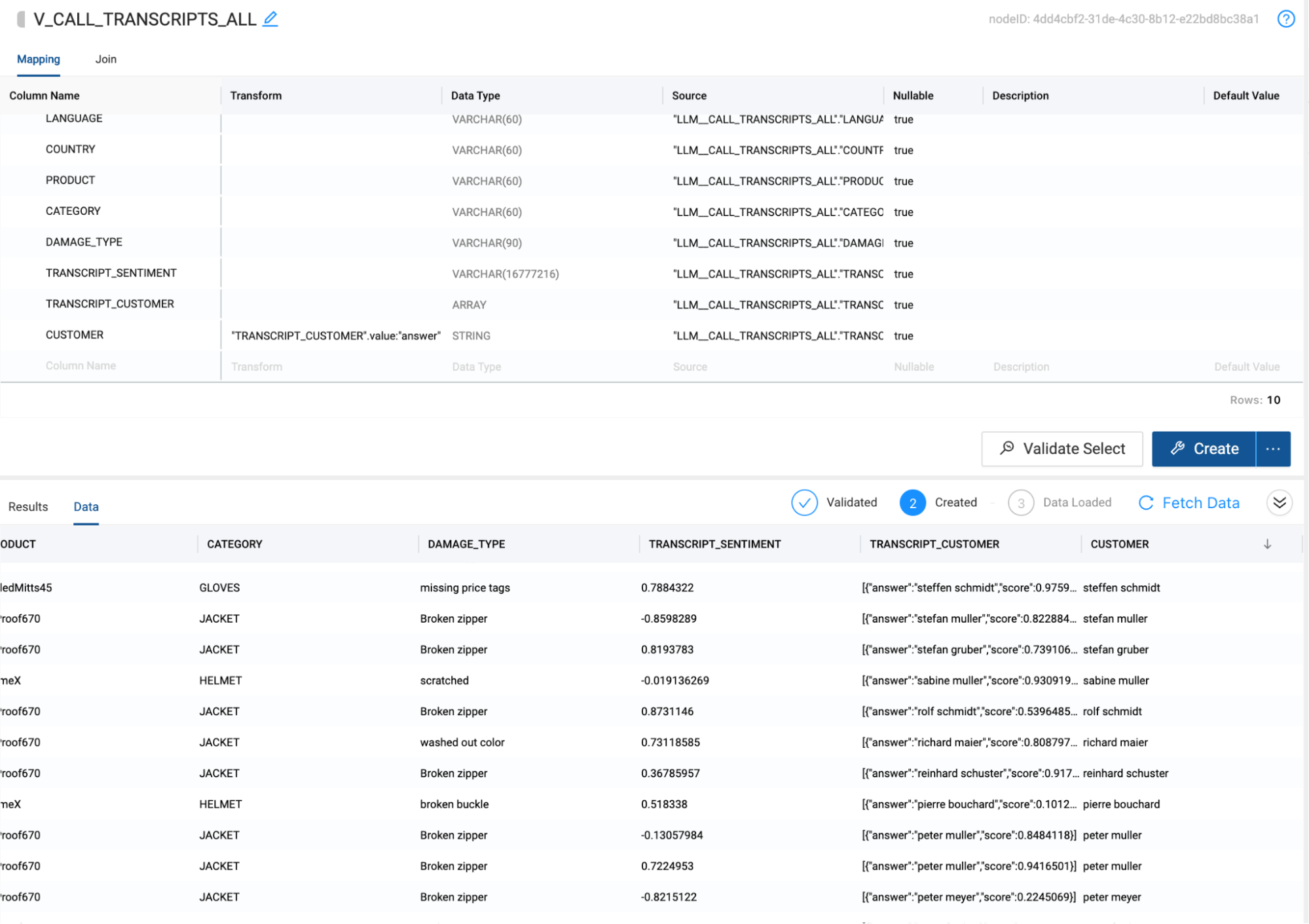Select the Data tab

pyautogui.click(x=86, y=507)
